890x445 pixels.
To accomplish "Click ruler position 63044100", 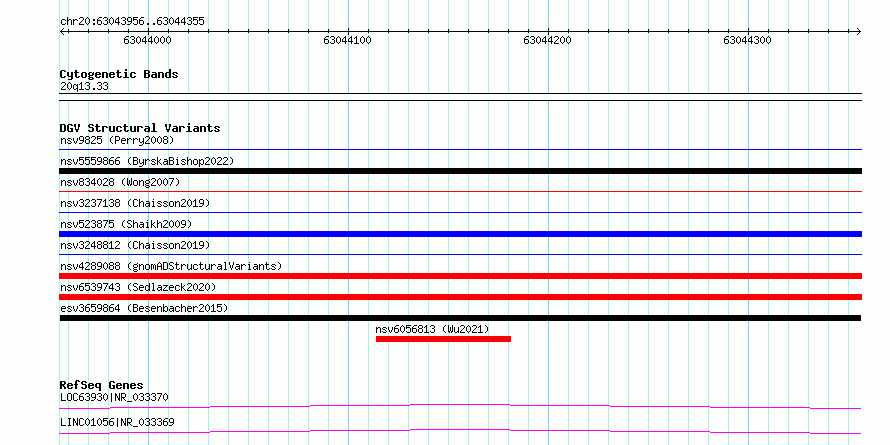I will coord(347,40).
